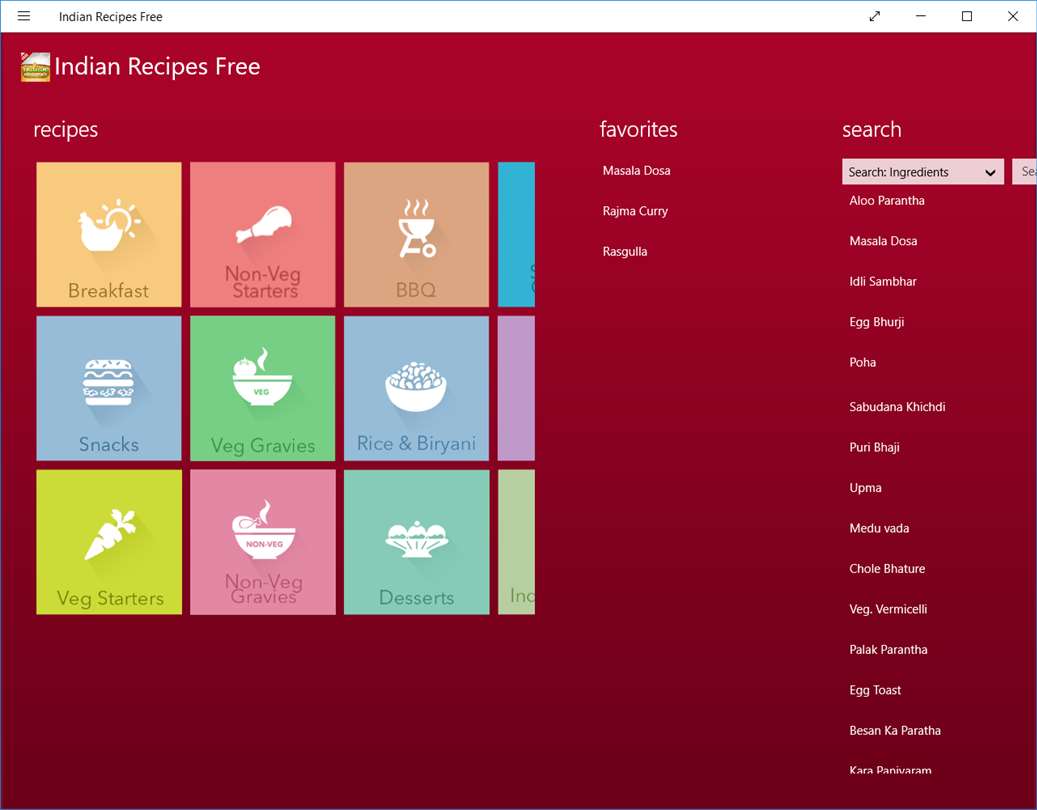Image resolution: width=1037 pixels, height=810 pixels.
Task: Open the Chole Bhature recipe
Action: point(887,569)
